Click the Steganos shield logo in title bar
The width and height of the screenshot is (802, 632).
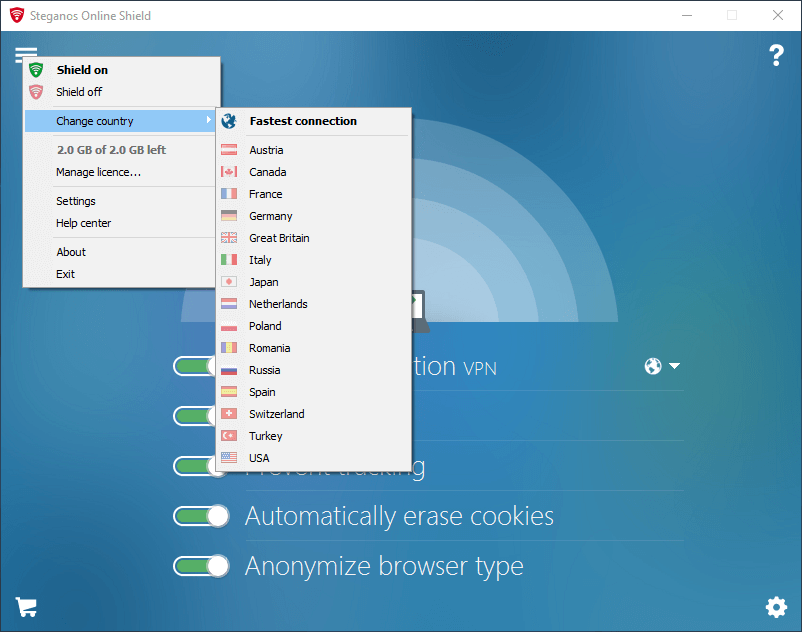click(16, 15)
